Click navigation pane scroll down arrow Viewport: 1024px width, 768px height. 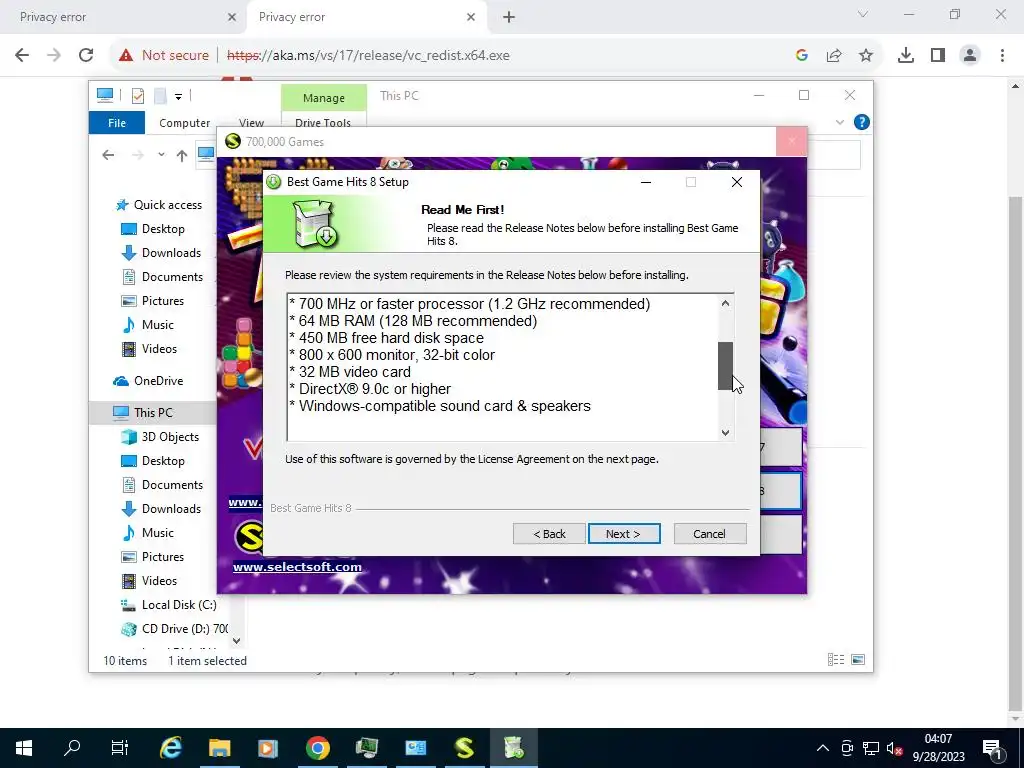click(236, 641)
